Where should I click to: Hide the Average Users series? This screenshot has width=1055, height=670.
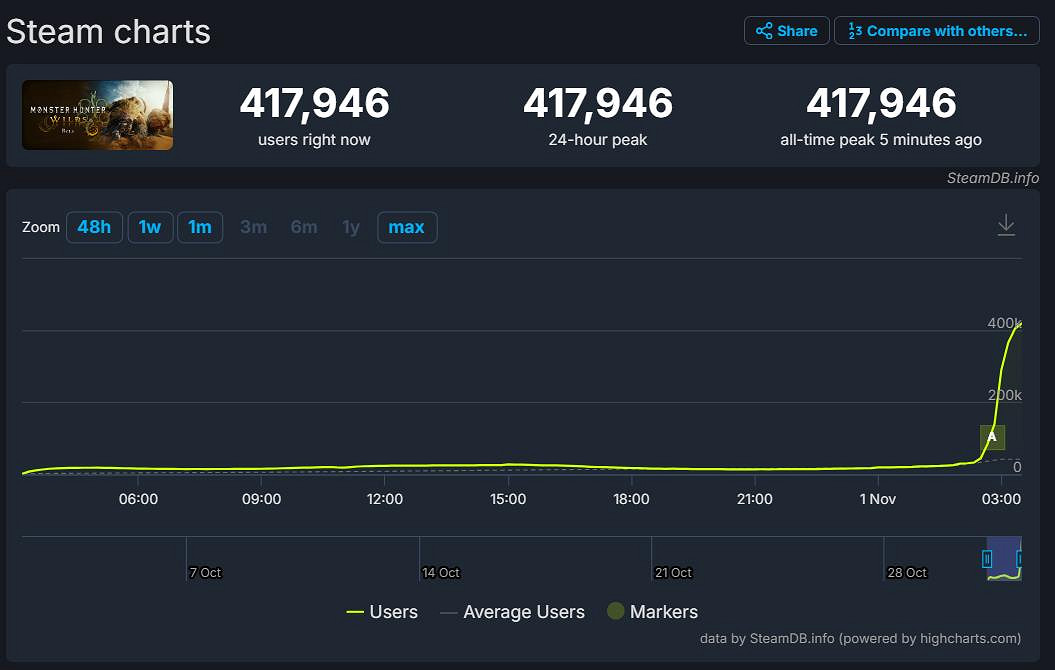coord(512,612)
